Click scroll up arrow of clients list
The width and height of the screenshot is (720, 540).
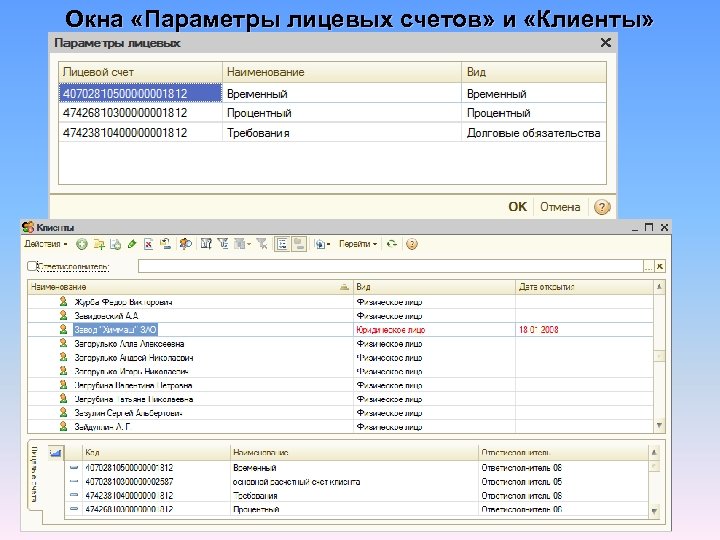pyautogui.click(x=659, y=287)
